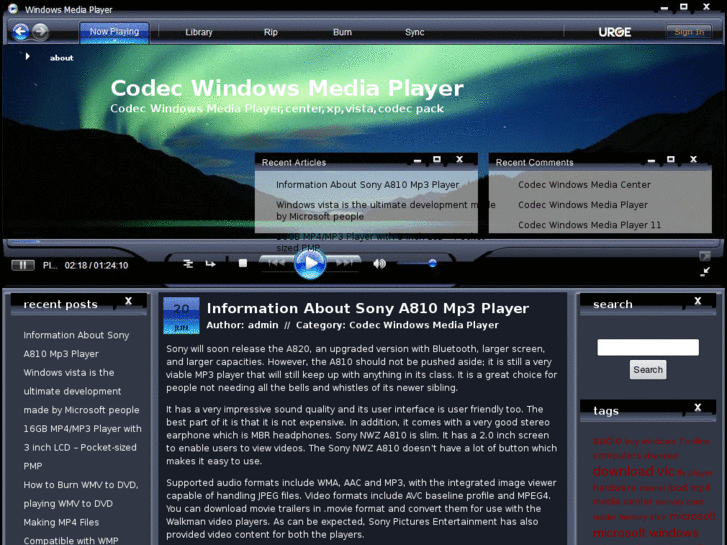The height and width of the screenshot is (545, 727).
Task: Toggle shuffle mode icon in player controls
Action: (188, 263)
